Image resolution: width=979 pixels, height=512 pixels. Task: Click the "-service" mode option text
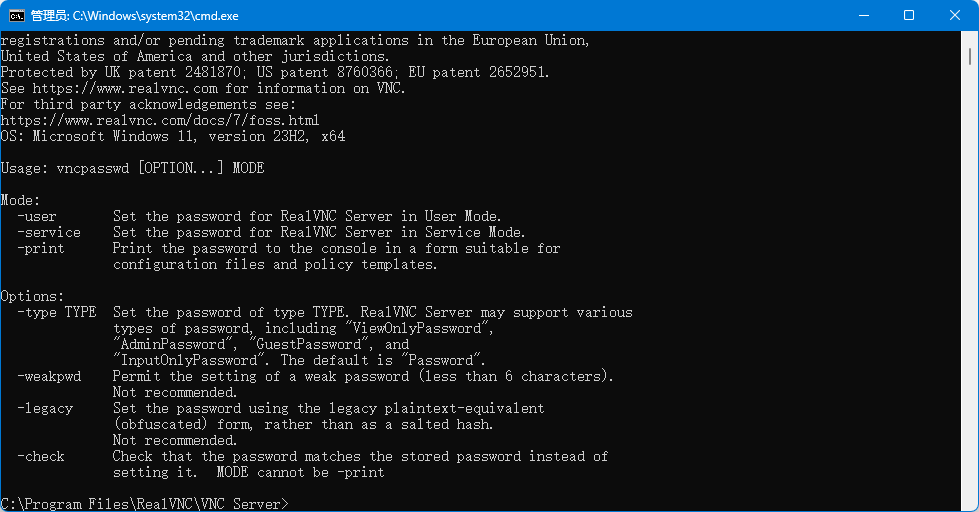49,232
